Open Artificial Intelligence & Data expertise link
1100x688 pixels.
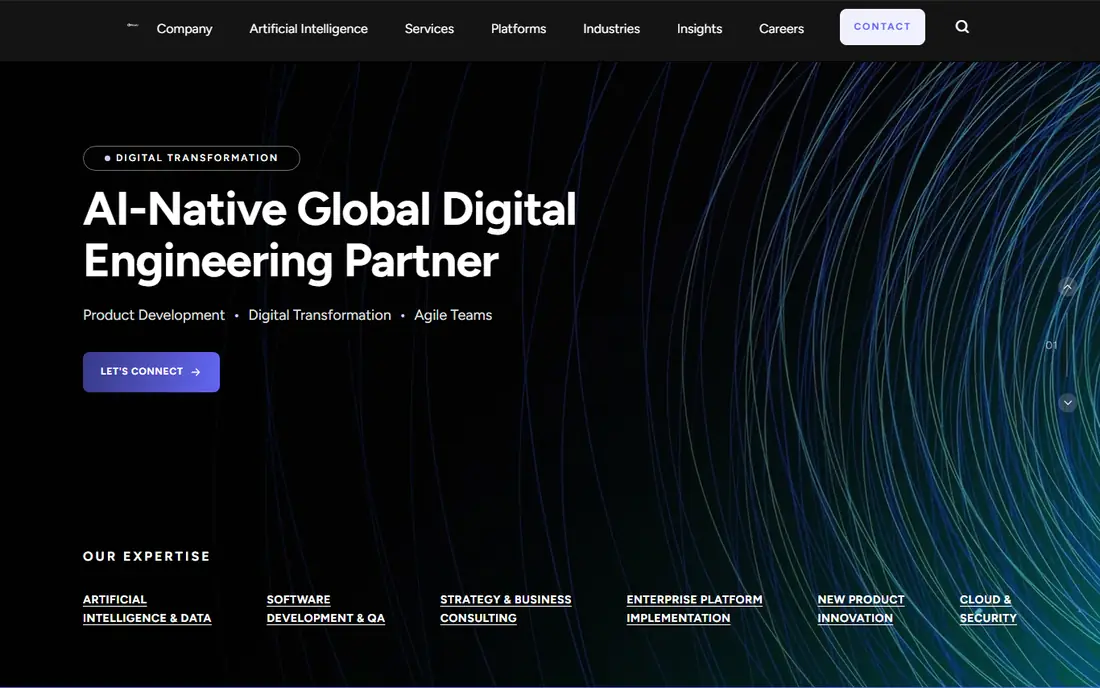[147, 609]
